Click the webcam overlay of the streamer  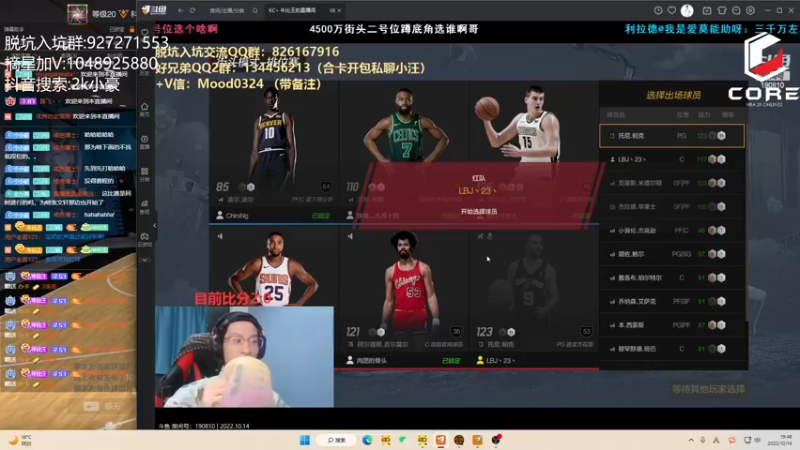point(244,357)
